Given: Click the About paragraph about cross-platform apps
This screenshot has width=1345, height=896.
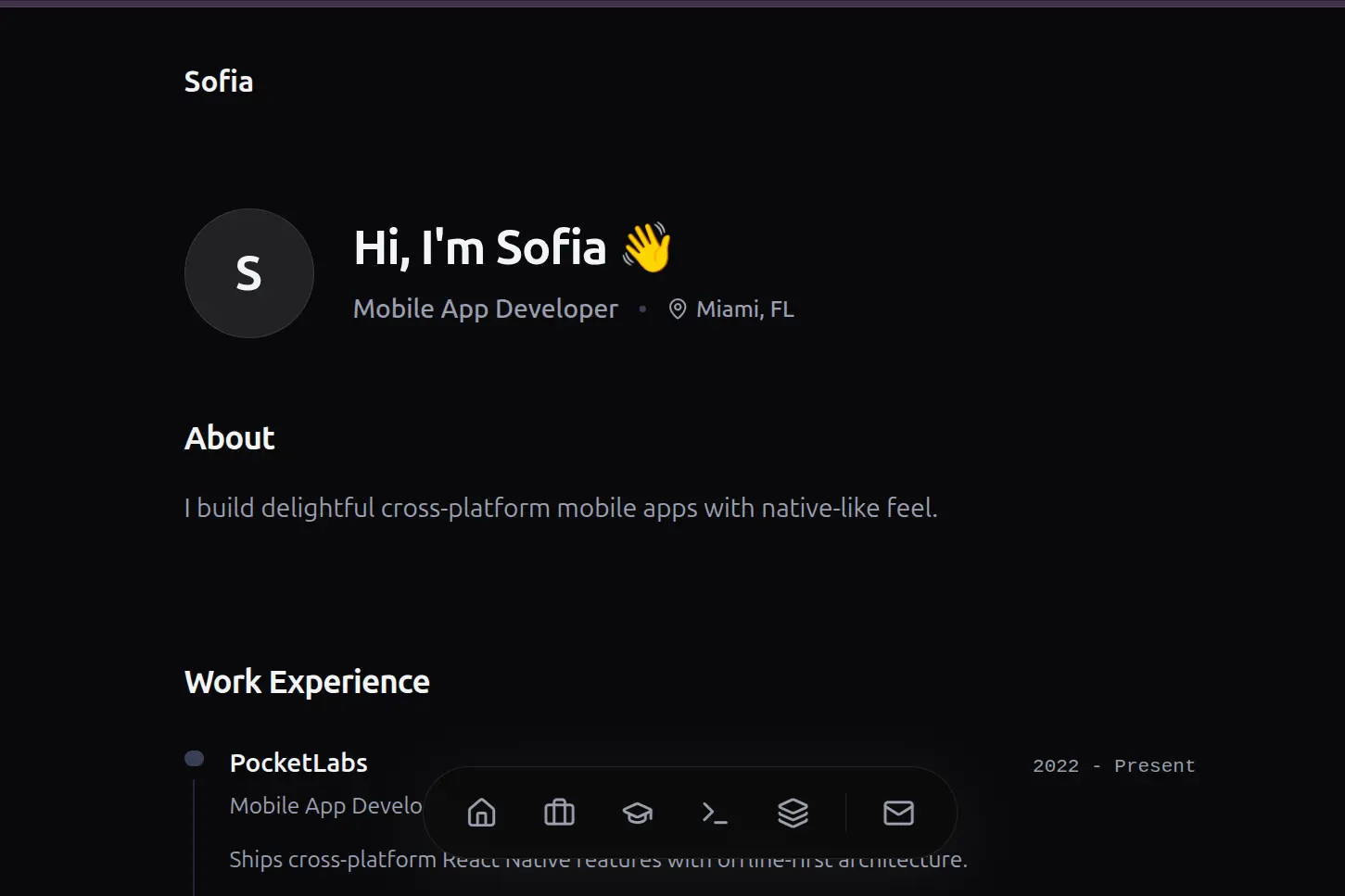Looking at the screenshot, I should pyautogui.click(x=561, y=508).
